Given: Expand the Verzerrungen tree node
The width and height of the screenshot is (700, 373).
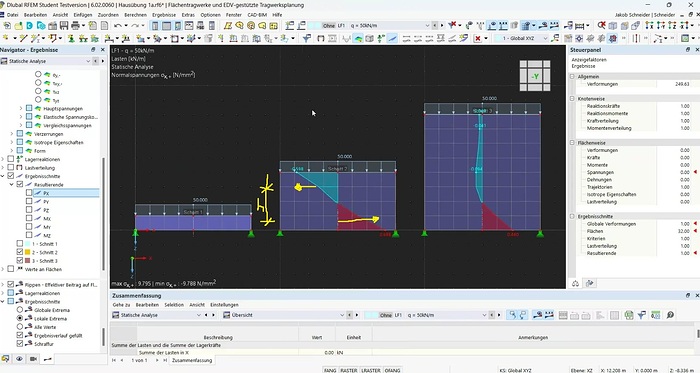Looking at the screenshot, I should coord(12,134).
